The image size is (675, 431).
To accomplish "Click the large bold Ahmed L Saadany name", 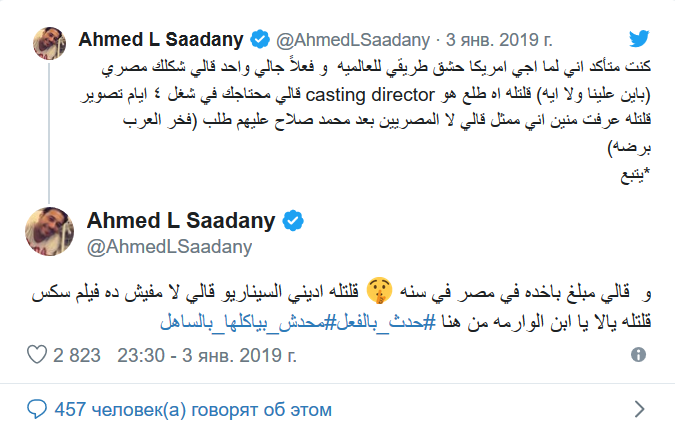I will [x=183, y=220].
